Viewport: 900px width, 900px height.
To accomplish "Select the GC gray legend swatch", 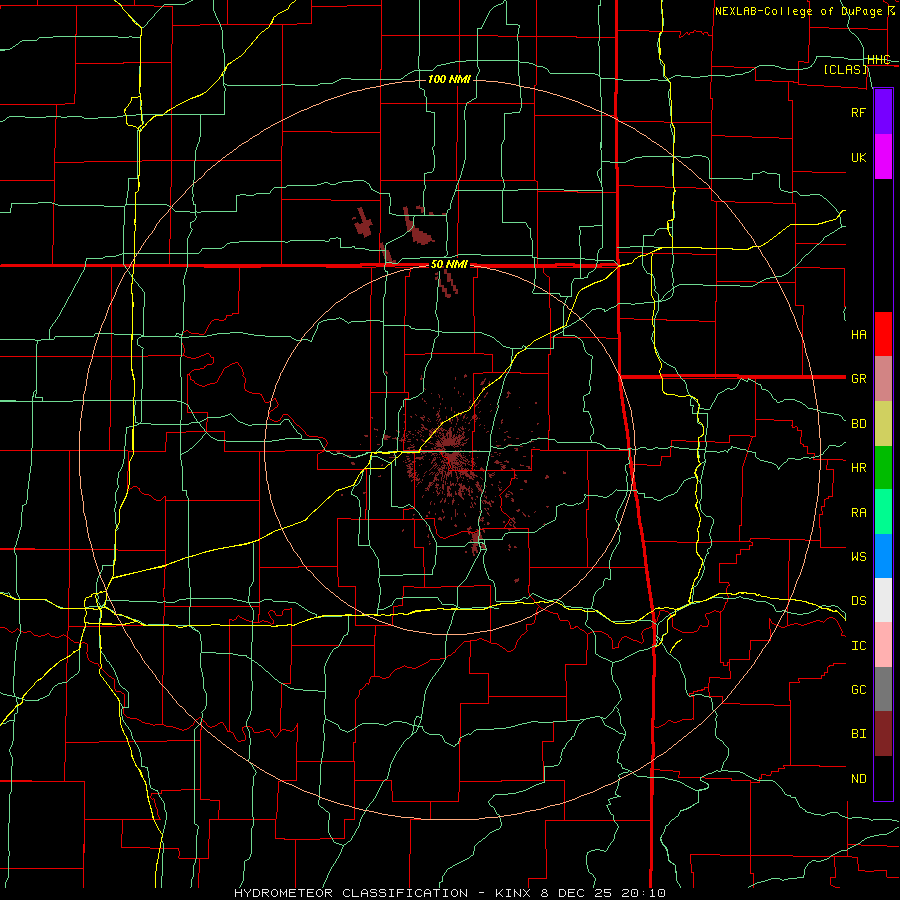I will [x=883, y=689].
